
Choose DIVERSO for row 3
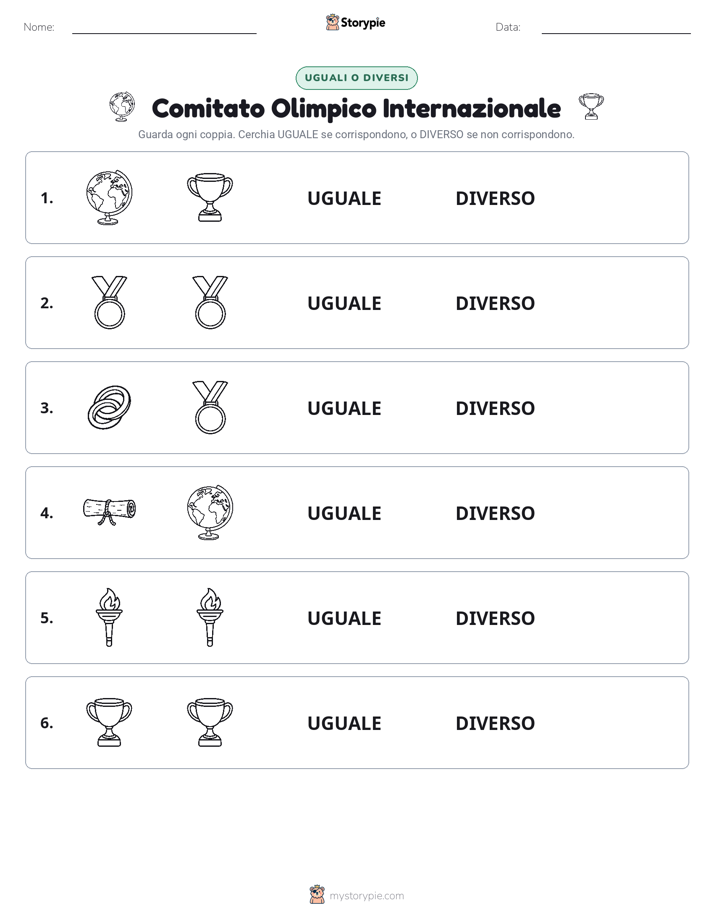click(x=495, y=408)
